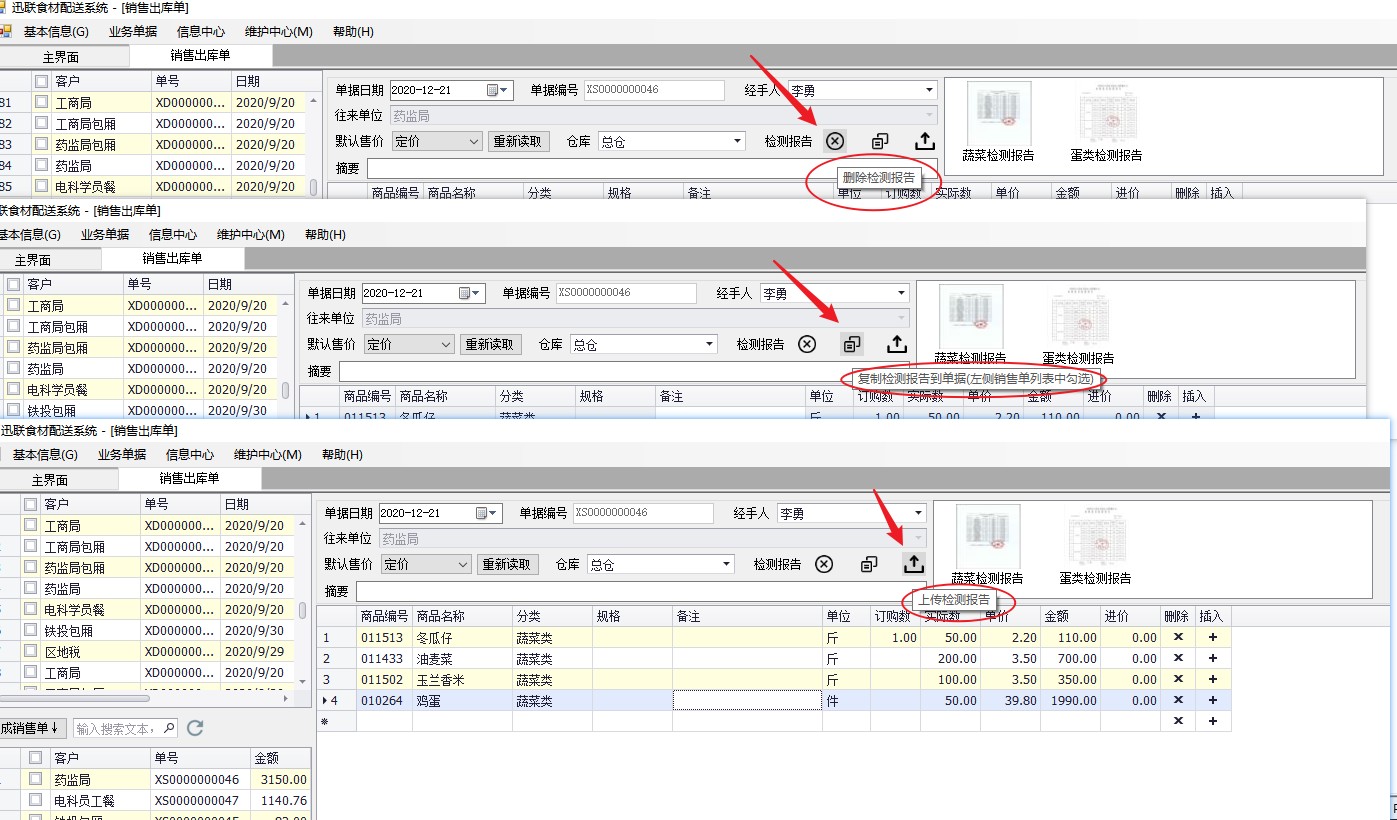Insert a row at 油麦菜 line
1397x820 pixels.
click(1213, 658)
